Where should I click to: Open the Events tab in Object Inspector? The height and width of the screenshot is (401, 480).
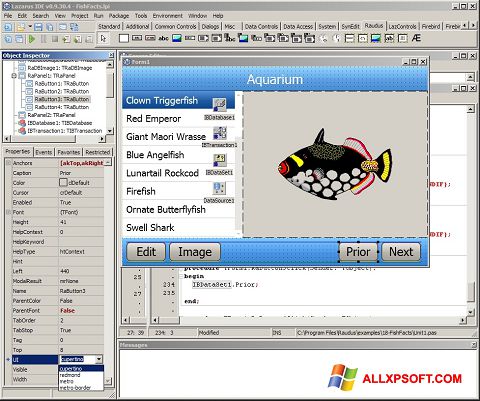tap(44, 152)
